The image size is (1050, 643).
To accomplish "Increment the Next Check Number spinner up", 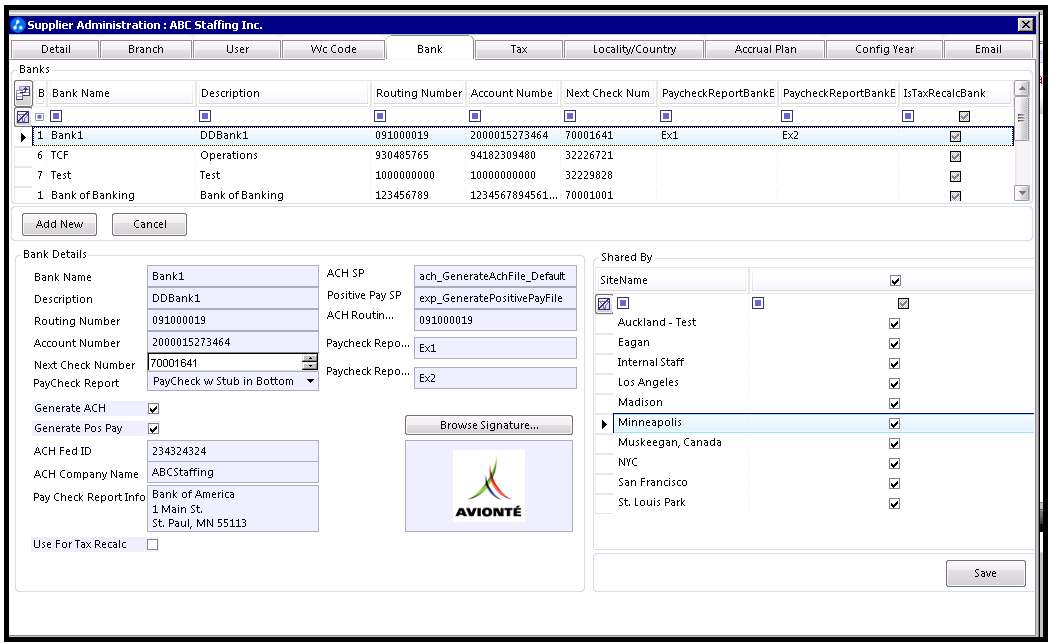I will point(310,358).
